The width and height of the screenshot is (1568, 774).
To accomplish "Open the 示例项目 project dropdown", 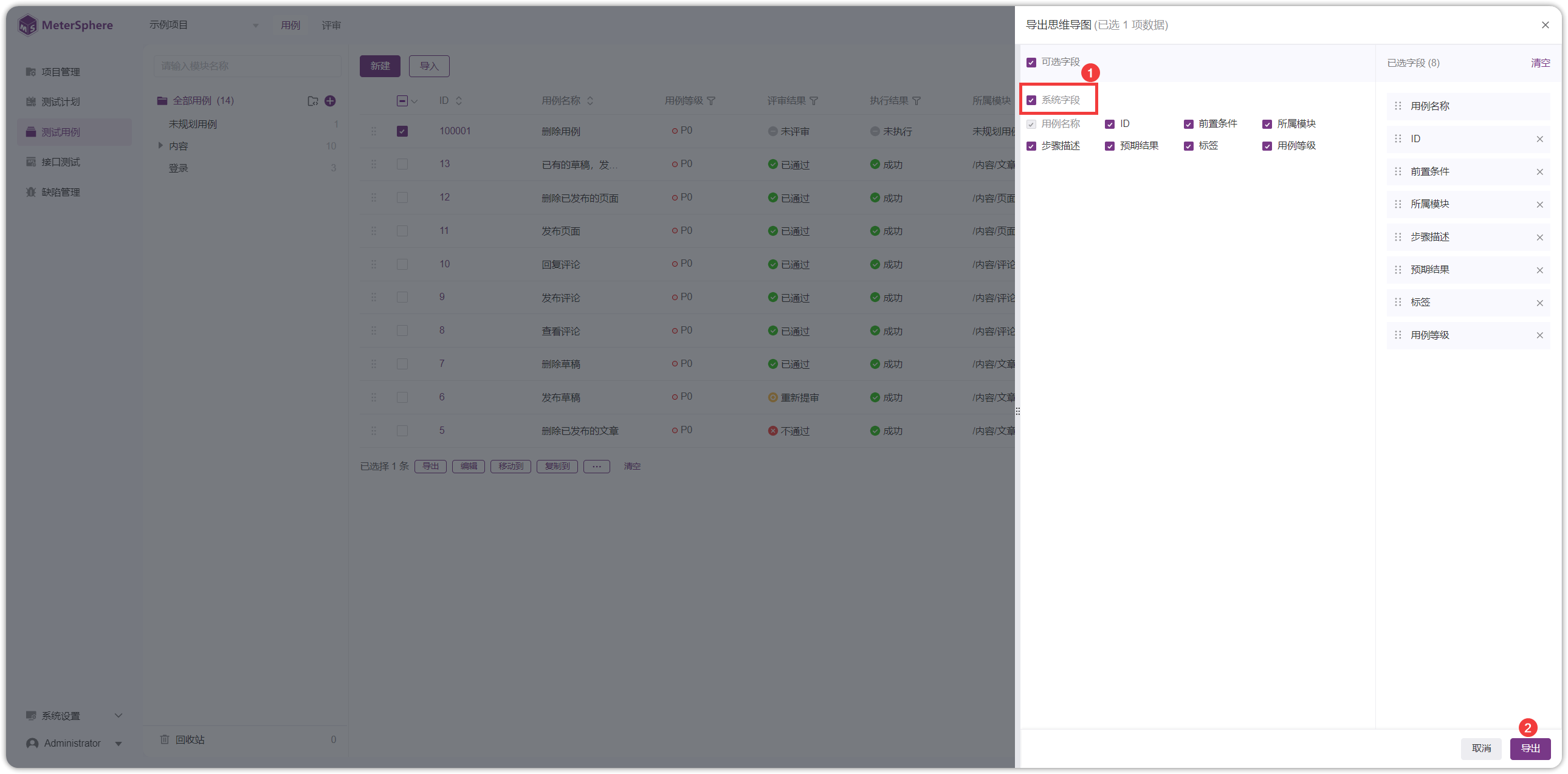I will [x=204, y=25].
